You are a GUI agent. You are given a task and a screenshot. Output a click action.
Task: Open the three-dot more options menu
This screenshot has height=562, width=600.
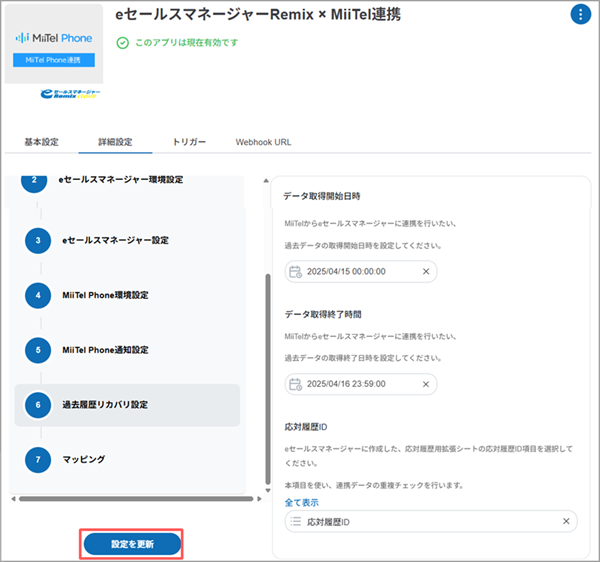(x=580, y=14)
